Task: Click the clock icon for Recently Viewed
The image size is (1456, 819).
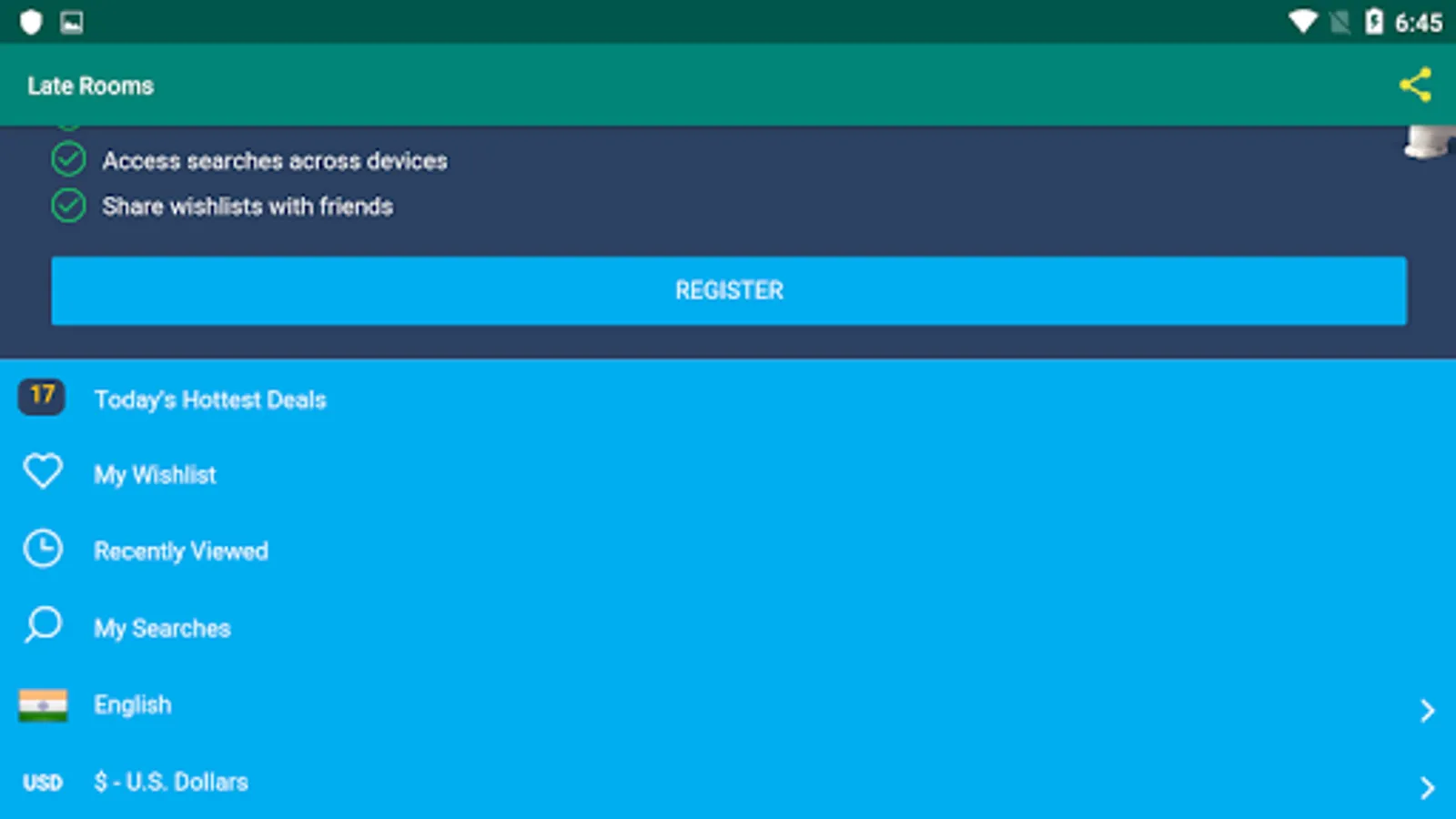Action: pos(43,549)
